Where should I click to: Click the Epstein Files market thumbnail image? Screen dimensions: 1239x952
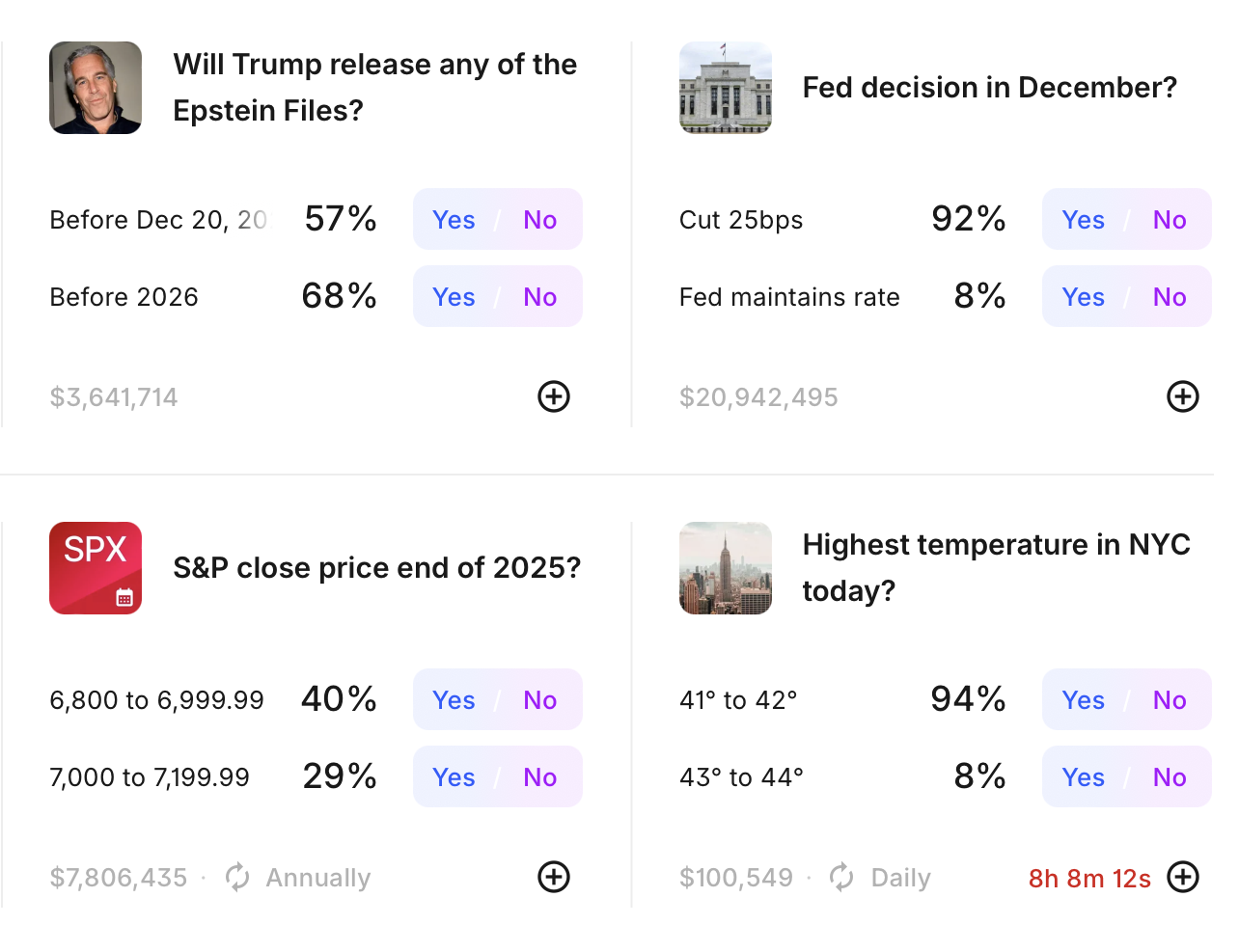click(95, 87)
